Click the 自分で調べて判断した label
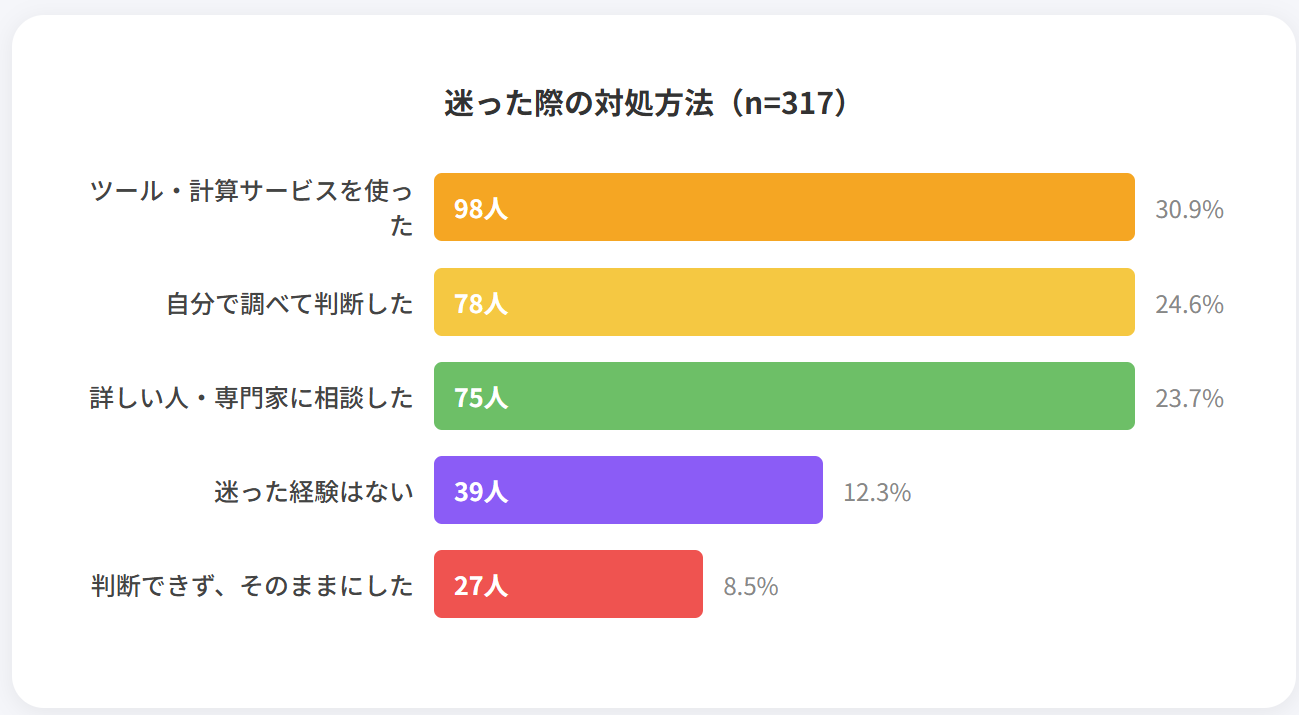1299x715 pixels. pos(289,304)
